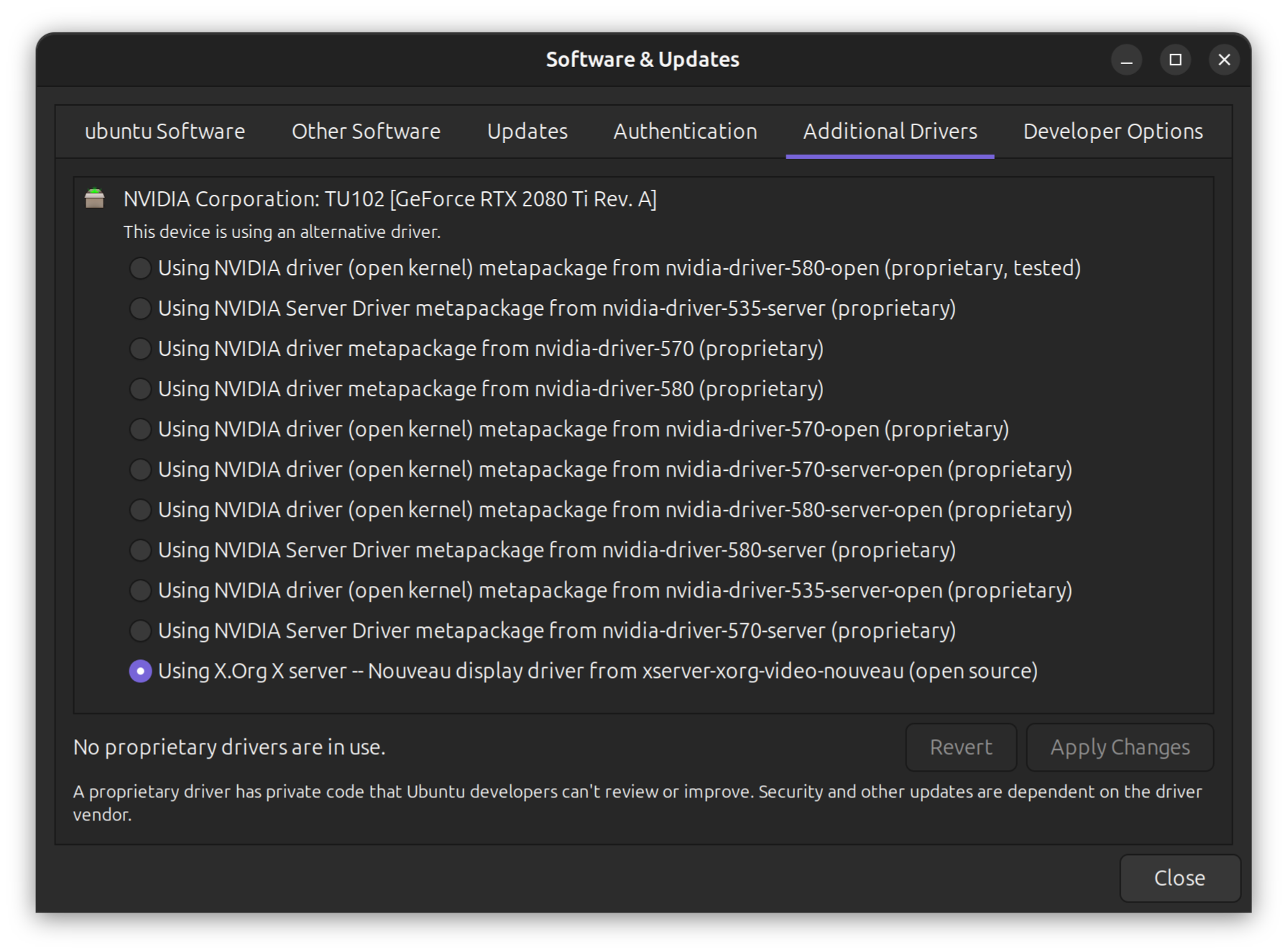Minimize the Software & Updates window
This screenshot has height=952, width=1288.
(x=1126, y=60)
